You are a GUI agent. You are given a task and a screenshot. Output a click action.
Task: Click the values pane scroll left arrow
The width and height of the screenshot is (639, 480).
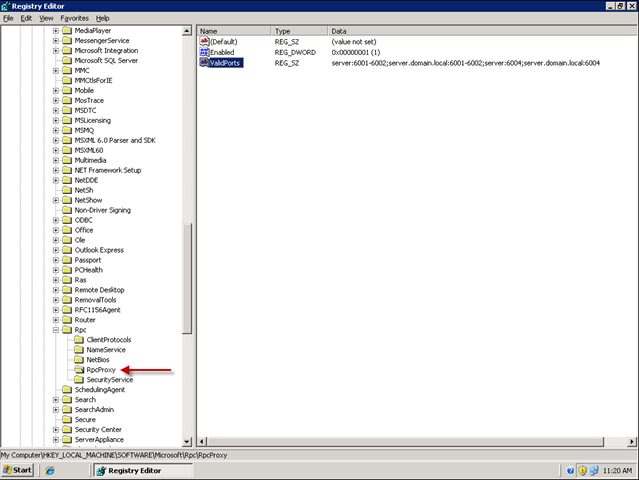point(202,441)
